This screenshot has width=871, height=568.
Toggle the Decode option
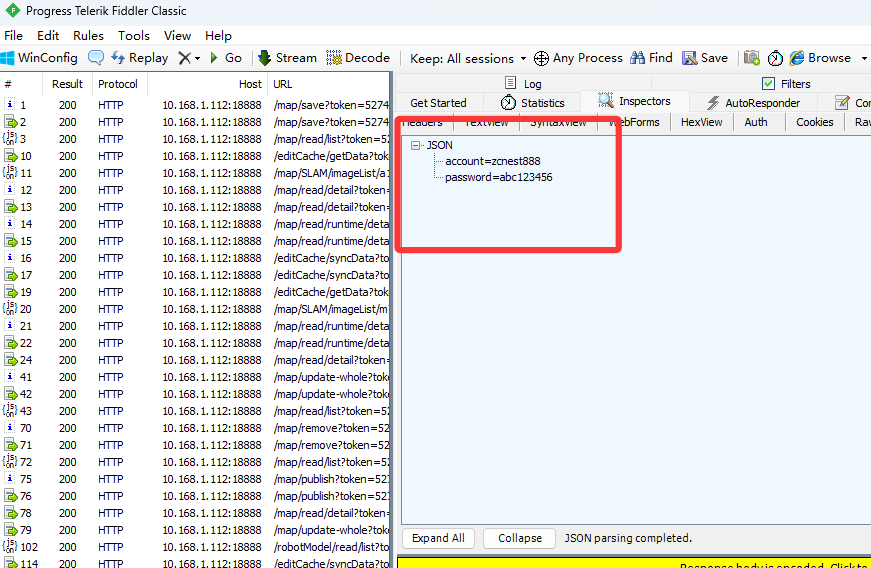358,58
